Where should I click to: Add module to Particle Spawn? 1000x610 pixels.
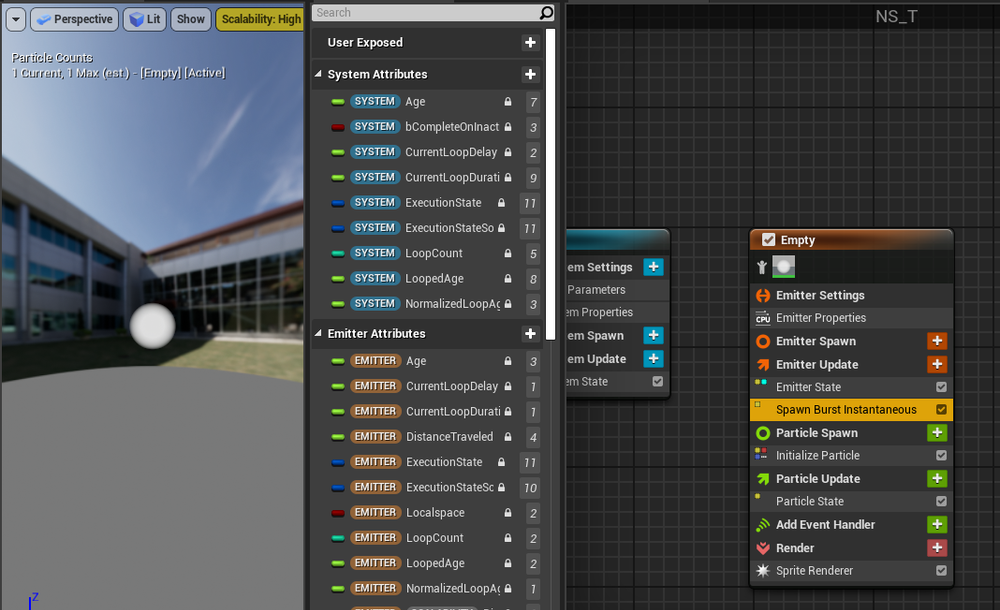tap(937, 433)
